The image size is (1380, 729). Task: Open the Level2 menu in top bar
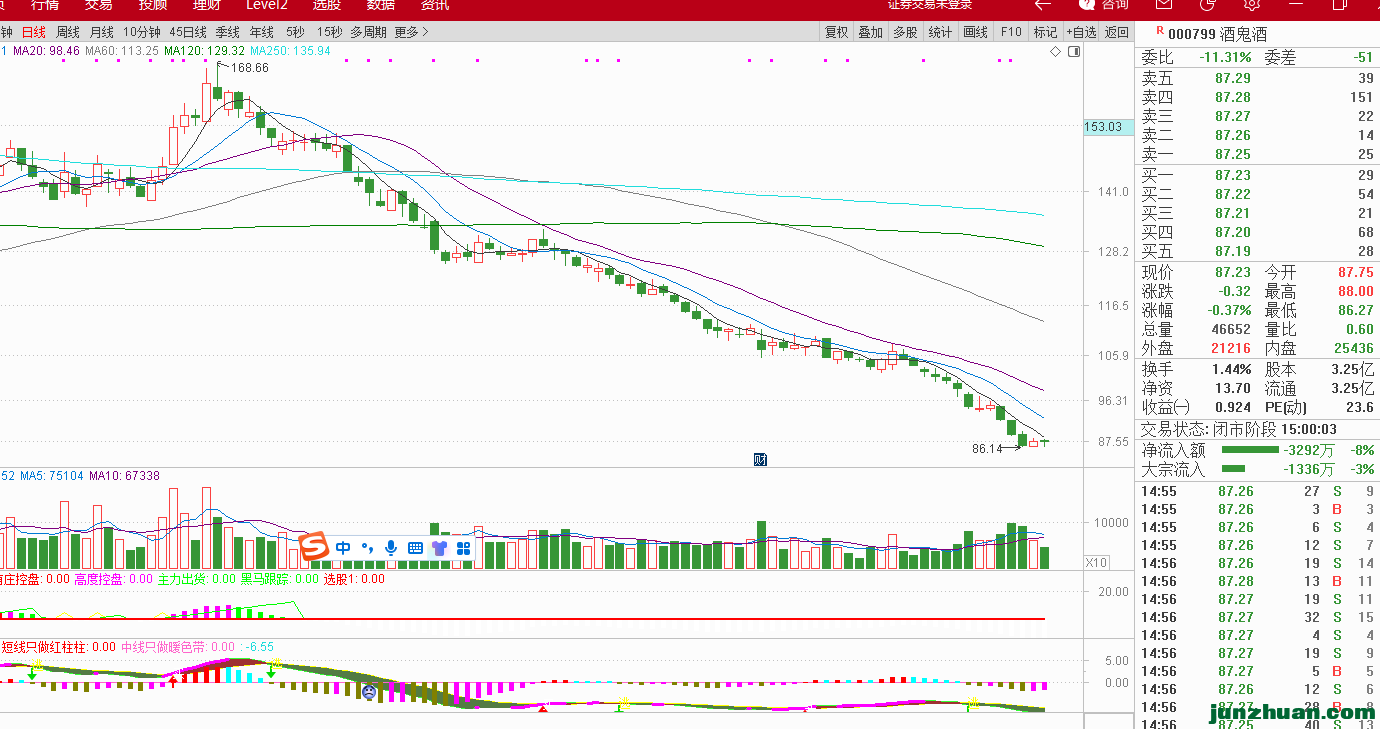click(266, 5)
